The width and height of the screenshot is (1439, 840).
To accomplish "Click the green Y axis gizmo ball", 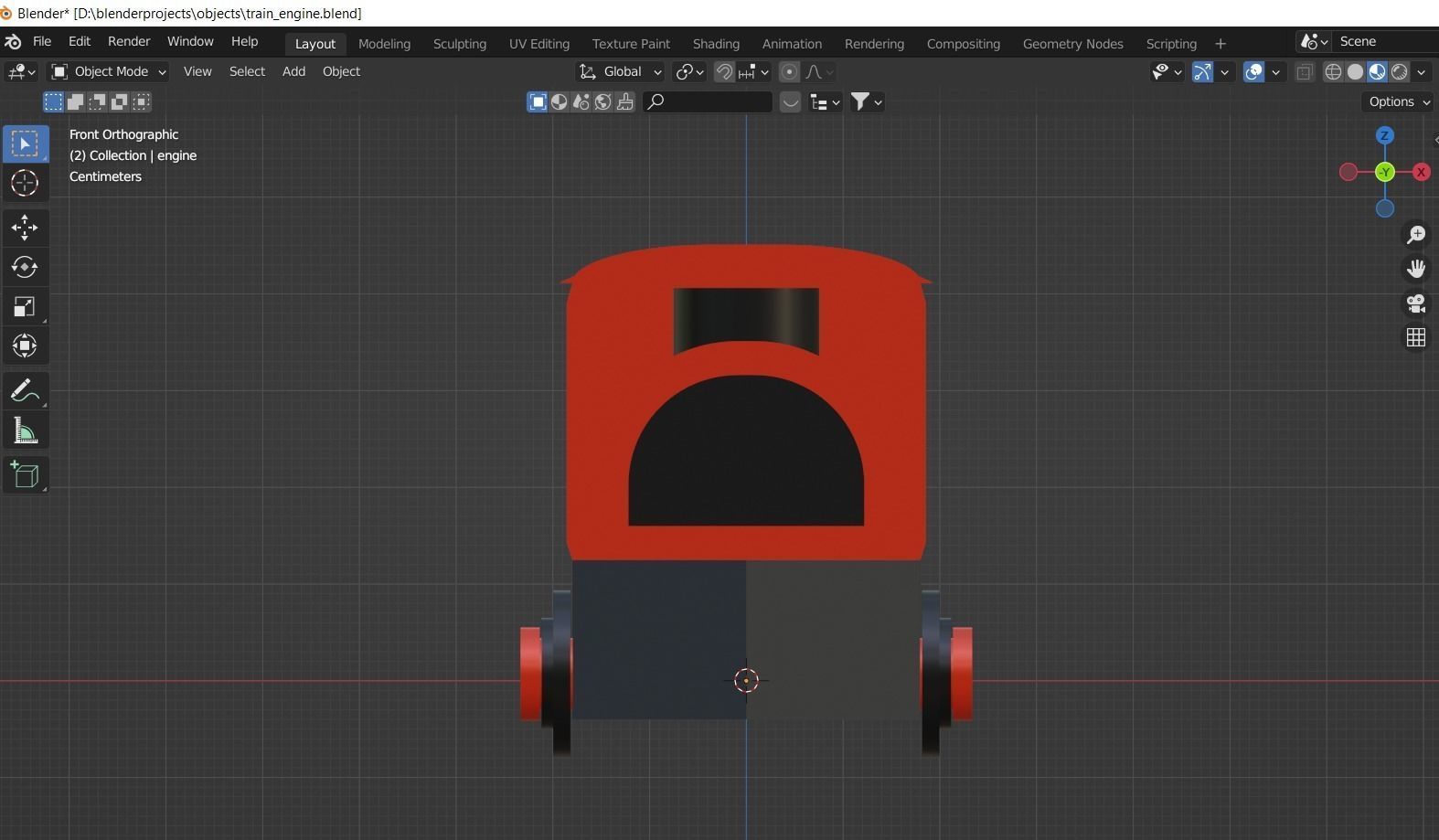I will 1385,172.
